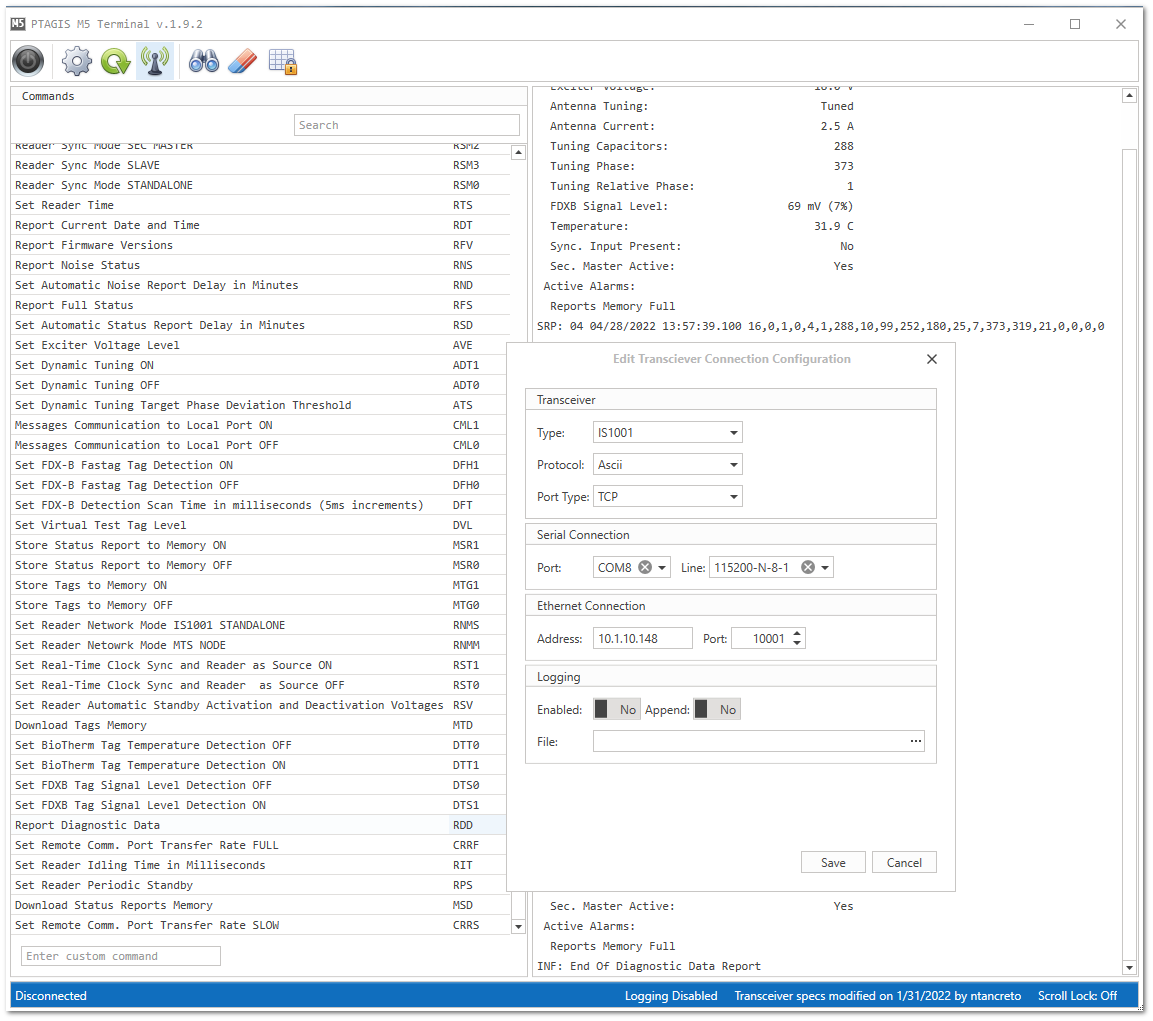This screenshot has width=1153, height=1021.
Task: Select Set BioTherm Tag Temperature Detection OFF
Action: click(259, 745)
